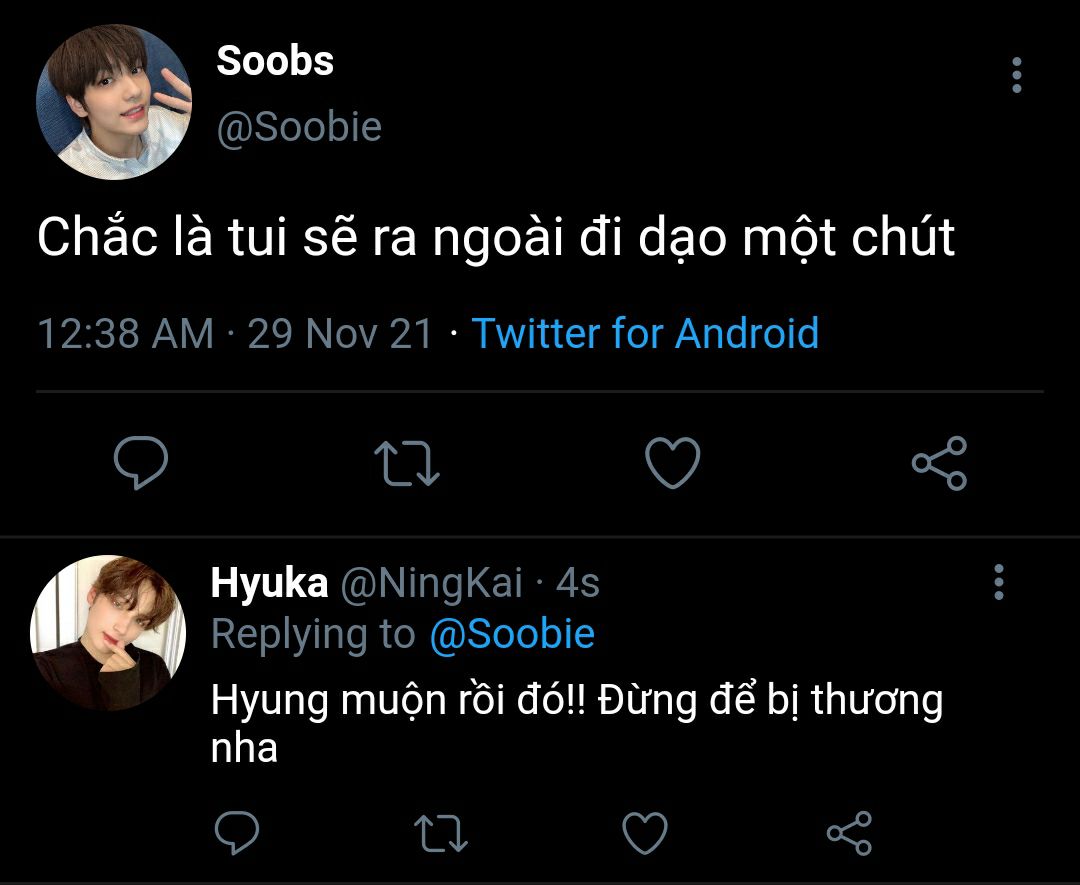Open the Twitter for Android source link

pyautogui.click(x=645, y=333)
